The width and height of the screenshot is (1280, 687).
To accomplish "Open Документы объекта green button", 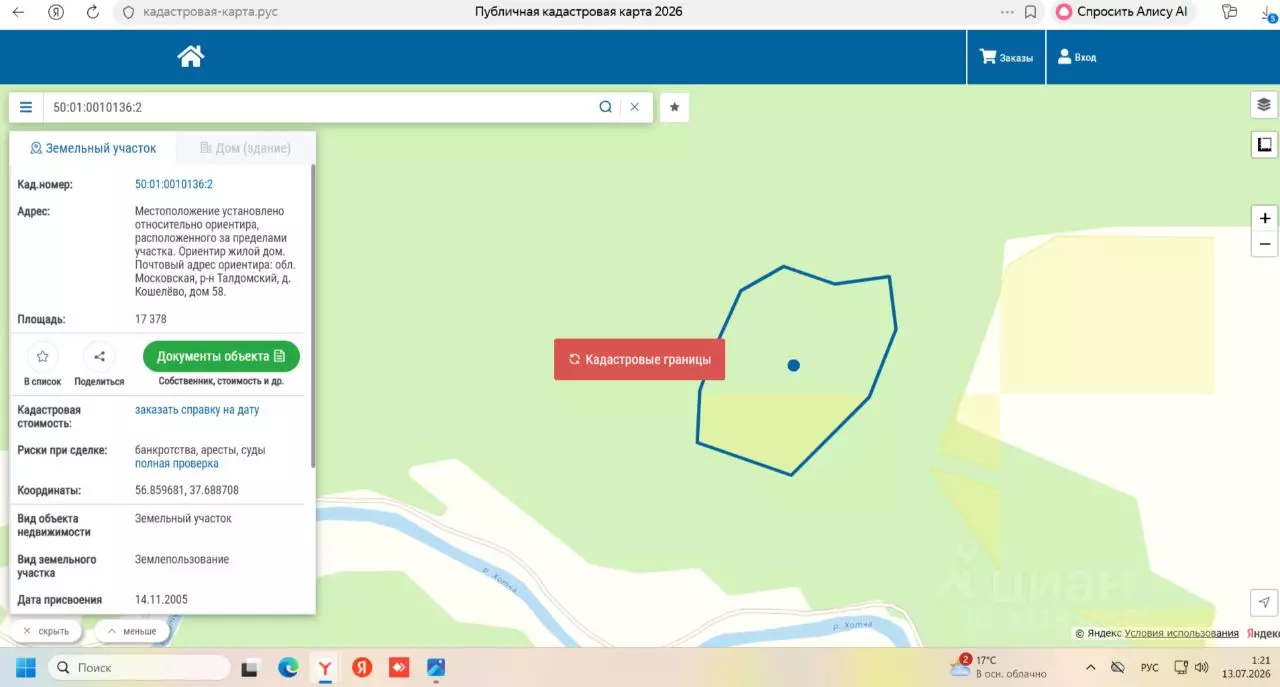I will pyautogui.click(x=221, y=356).
